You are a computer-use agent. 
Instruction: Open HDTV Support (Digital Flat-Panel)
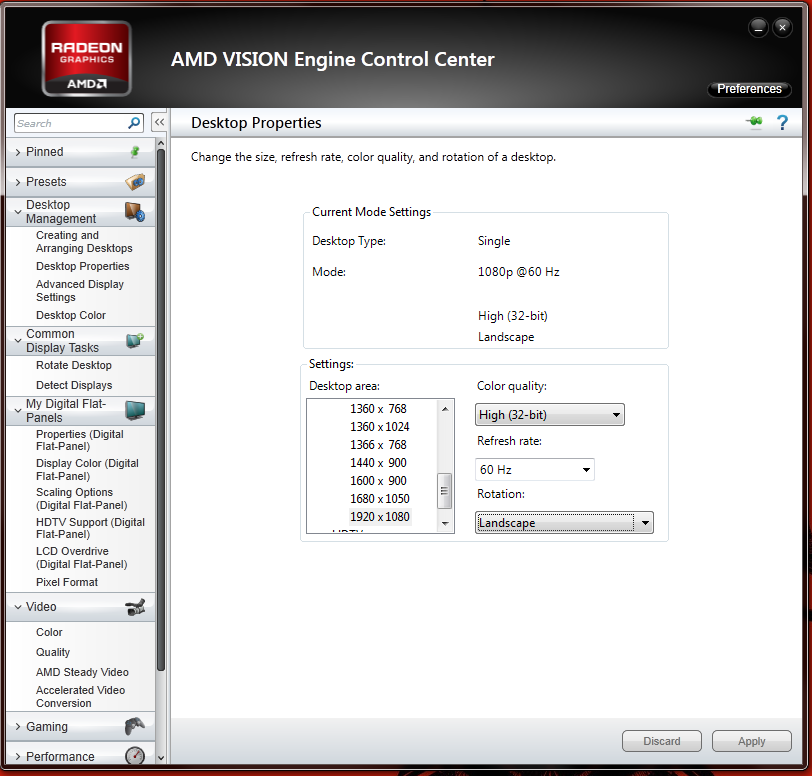coord(90,528)
